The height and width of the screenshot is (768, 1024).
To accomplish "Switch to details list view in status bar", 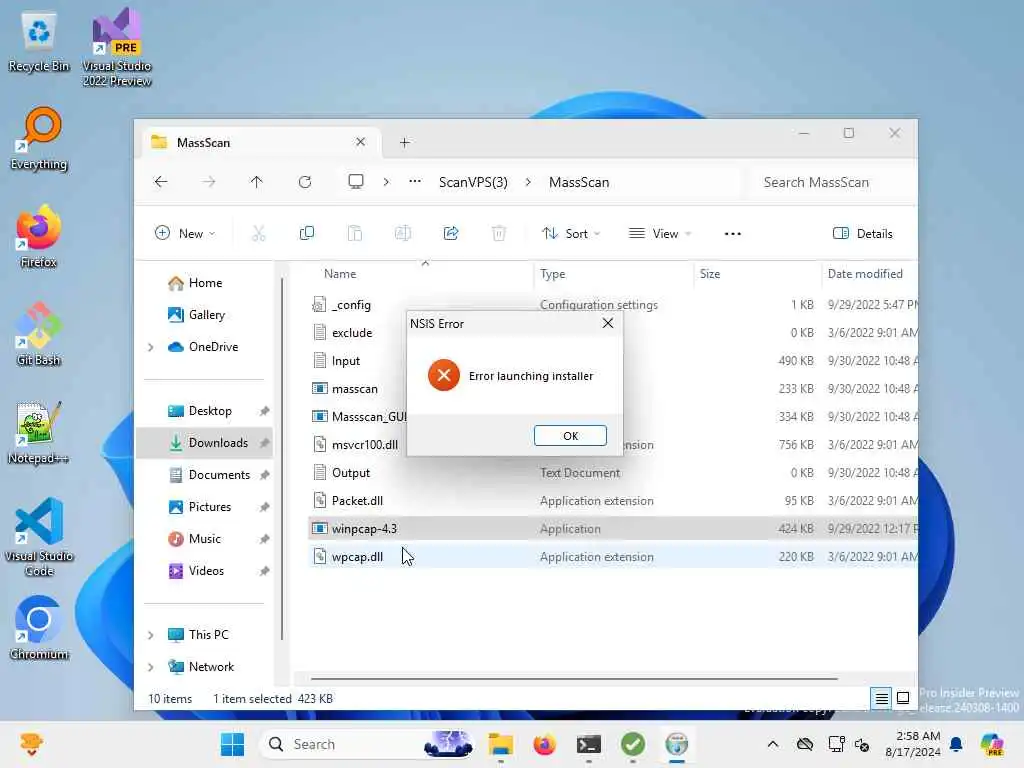I will pos(881,698).
